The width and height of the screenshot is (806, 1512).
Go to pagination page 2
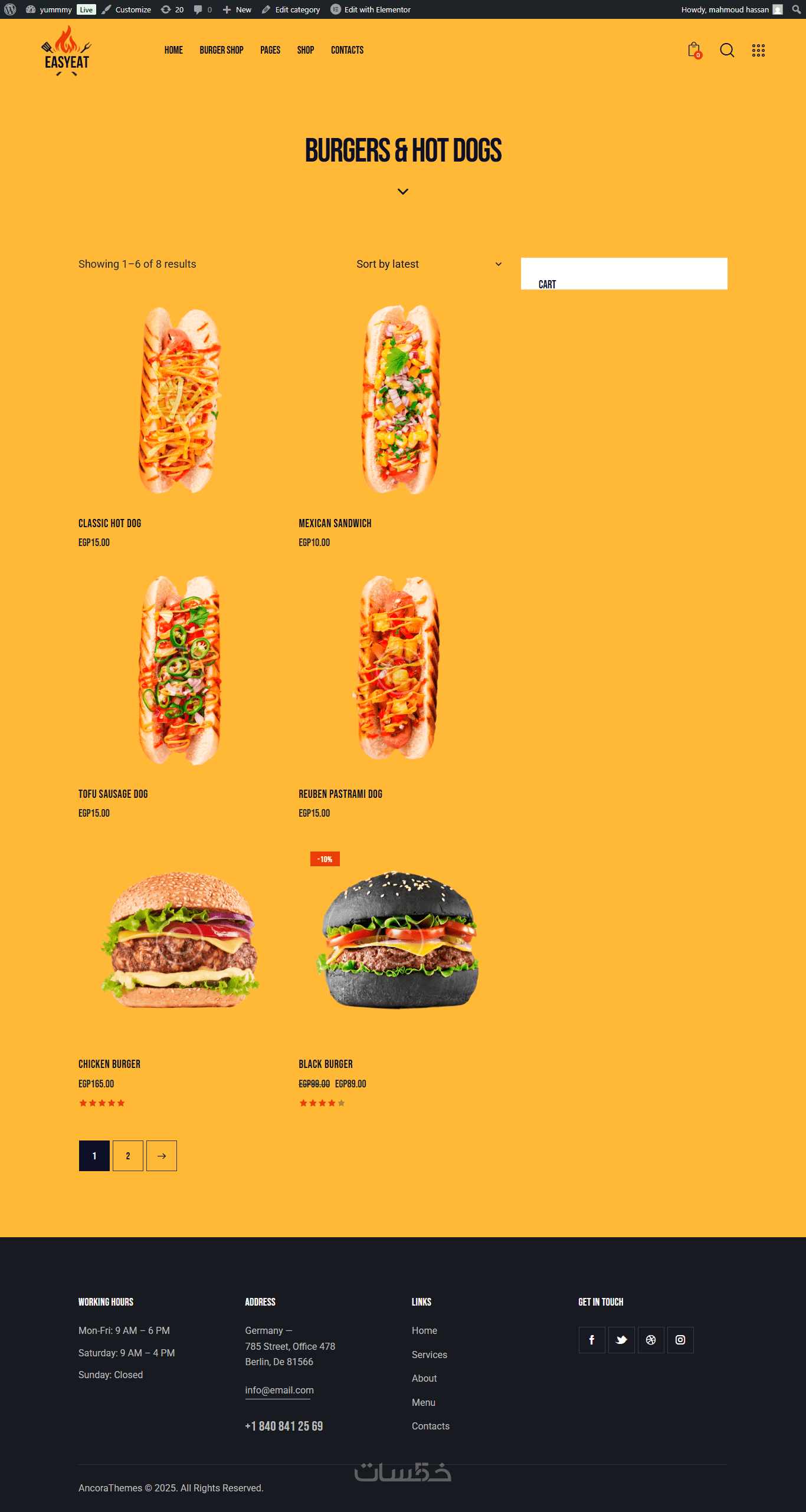point(128,1156)
